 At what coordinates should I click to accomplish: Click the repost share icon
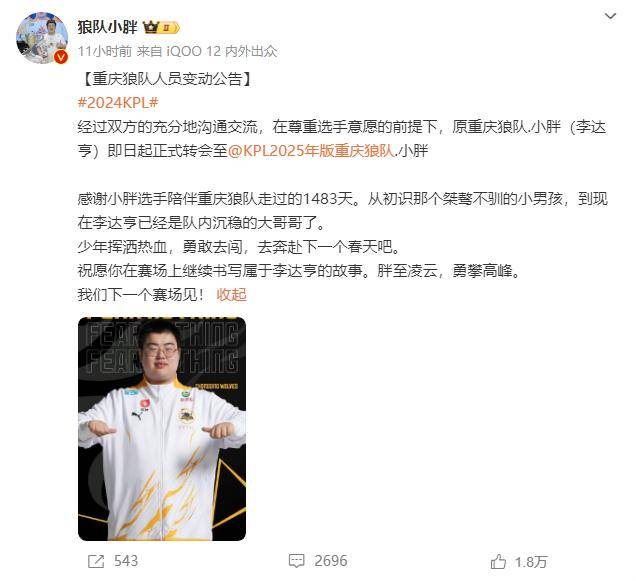click(96, 562)
